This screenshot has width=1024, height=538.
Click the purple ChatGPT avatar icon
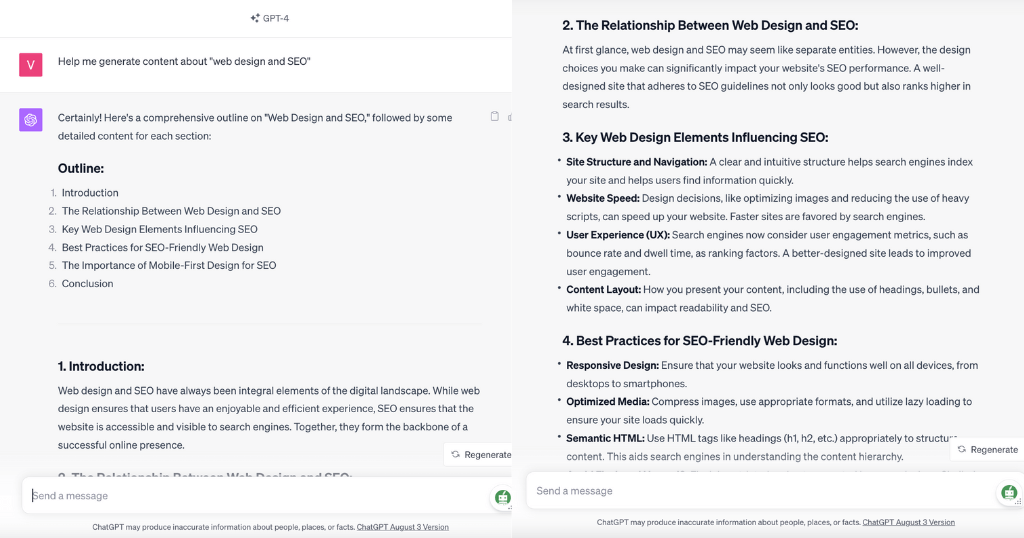31,119
